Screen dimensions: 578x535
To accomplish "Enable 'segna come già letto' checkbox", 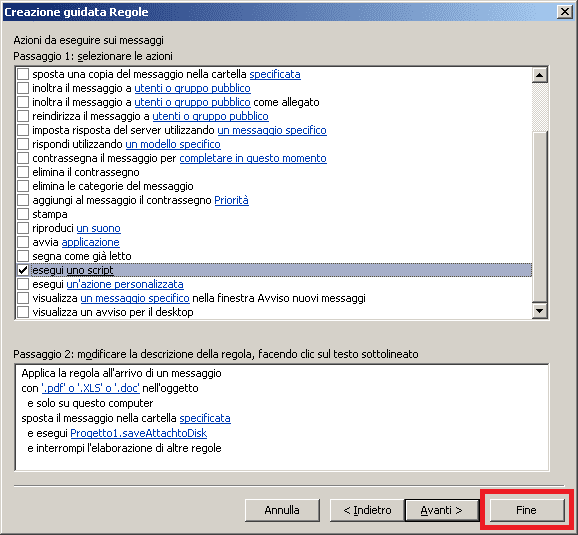I will [x=23, y=256].
